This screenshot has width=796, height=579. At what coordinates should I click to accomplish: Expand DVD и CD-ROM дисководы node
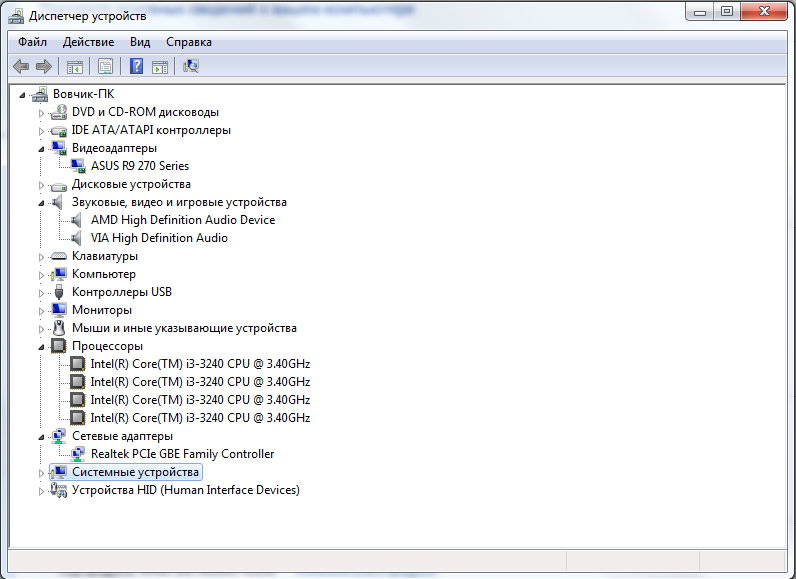tap(41, 113)
